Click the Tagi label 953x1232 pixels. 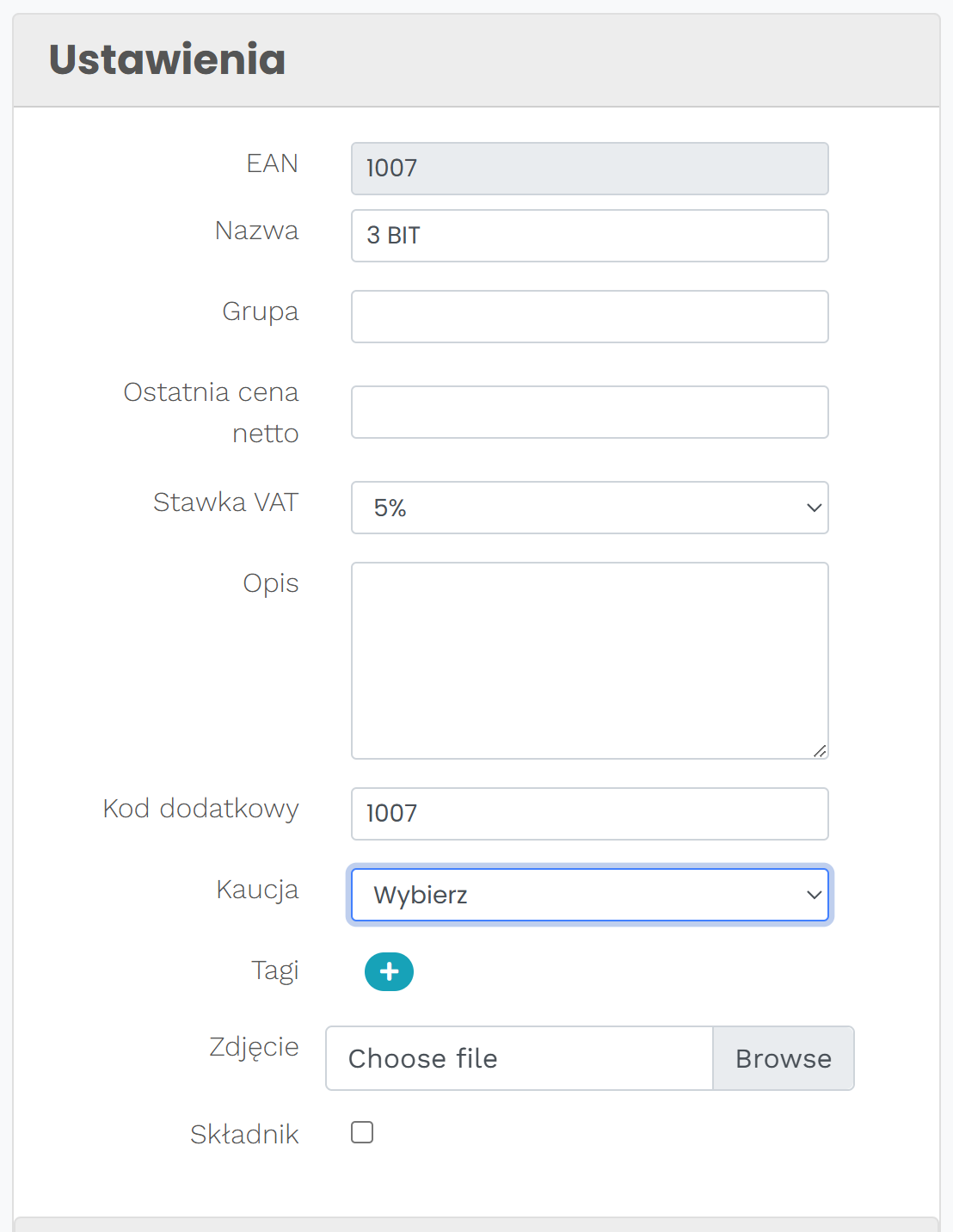click(x=274, y=970)
